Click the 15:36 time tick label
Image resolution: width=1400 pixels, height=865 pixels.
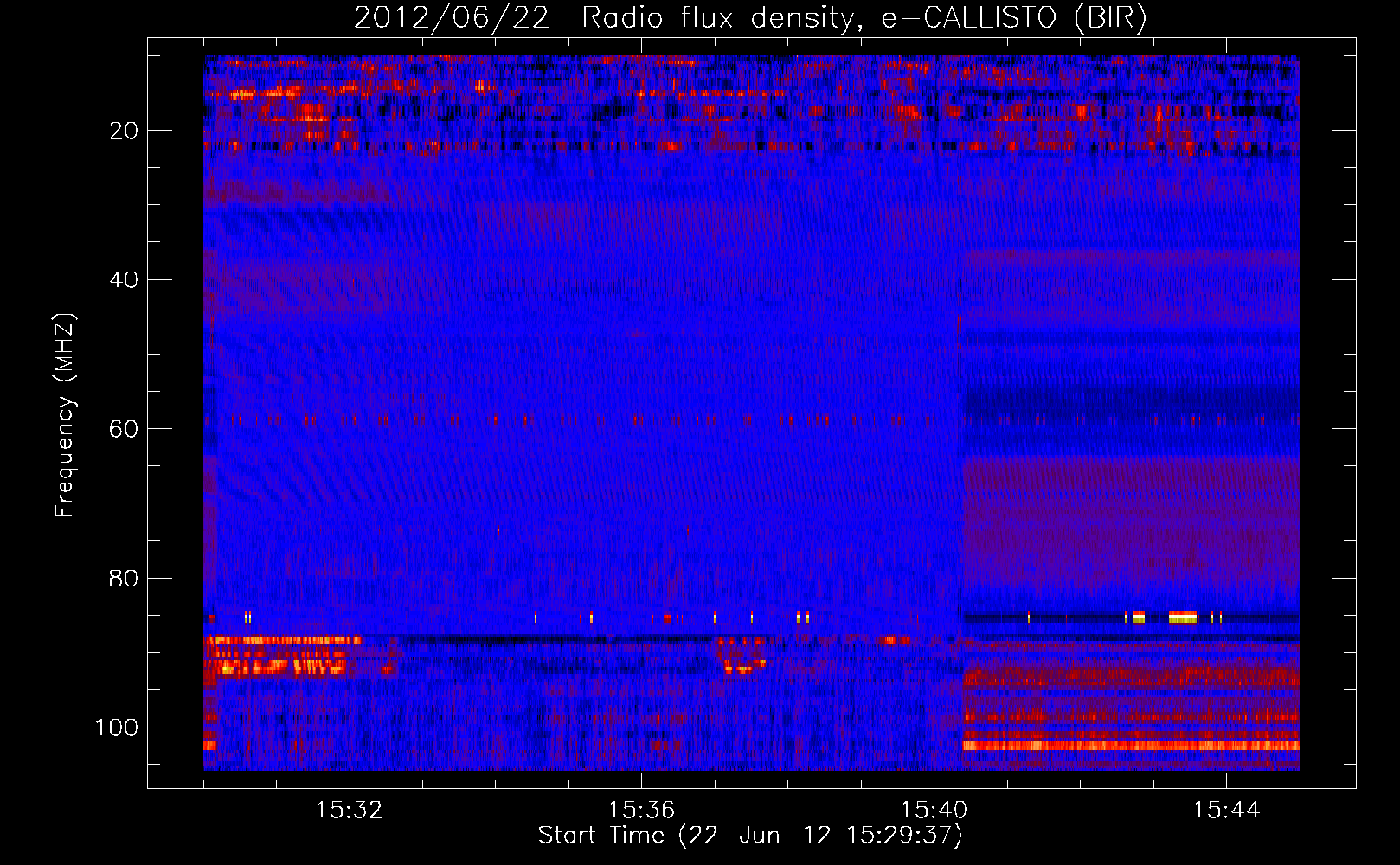pyautogui.click(x=641, y=811)
